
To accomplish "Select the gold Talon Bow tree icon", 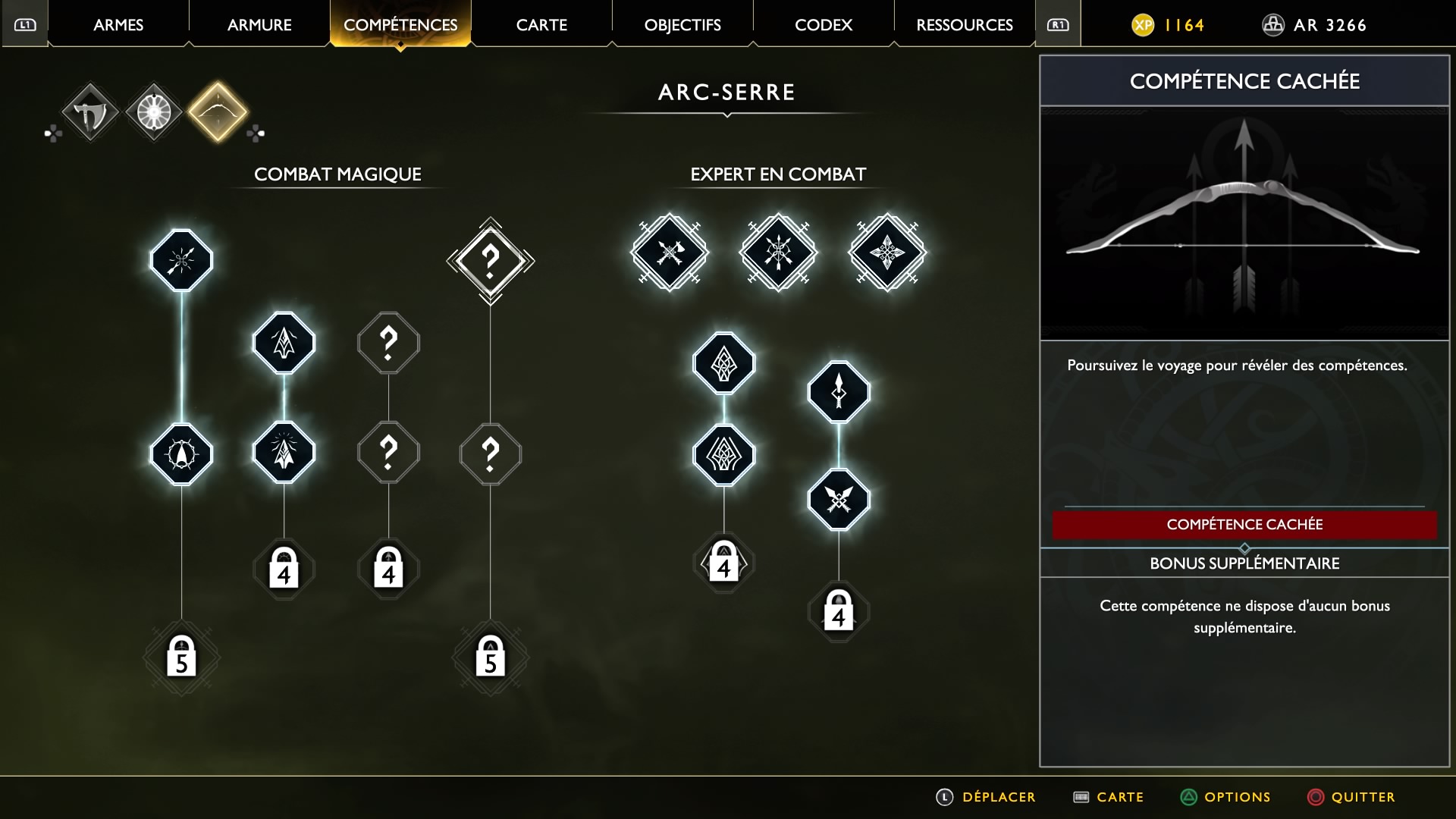I will [218, 112].
